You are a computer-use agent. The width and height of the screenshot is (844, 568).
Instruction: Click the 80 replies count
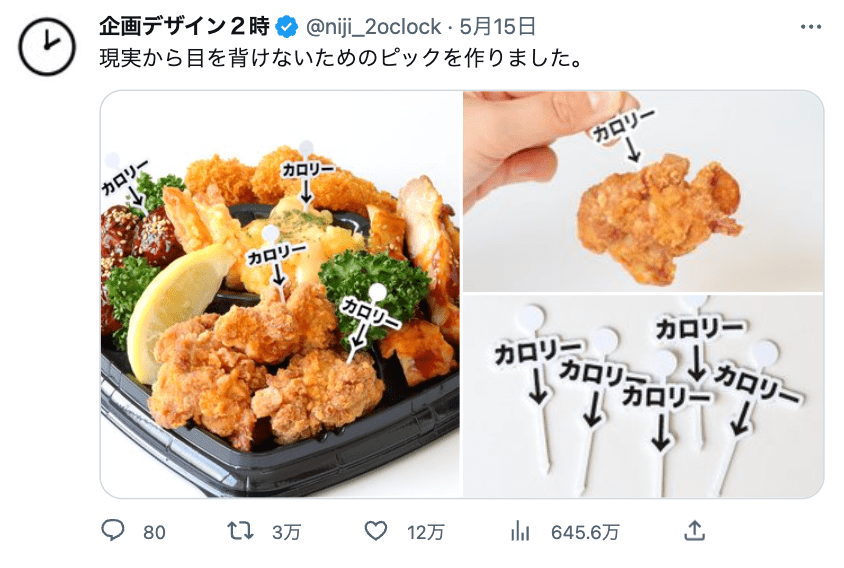coord(154,532)
